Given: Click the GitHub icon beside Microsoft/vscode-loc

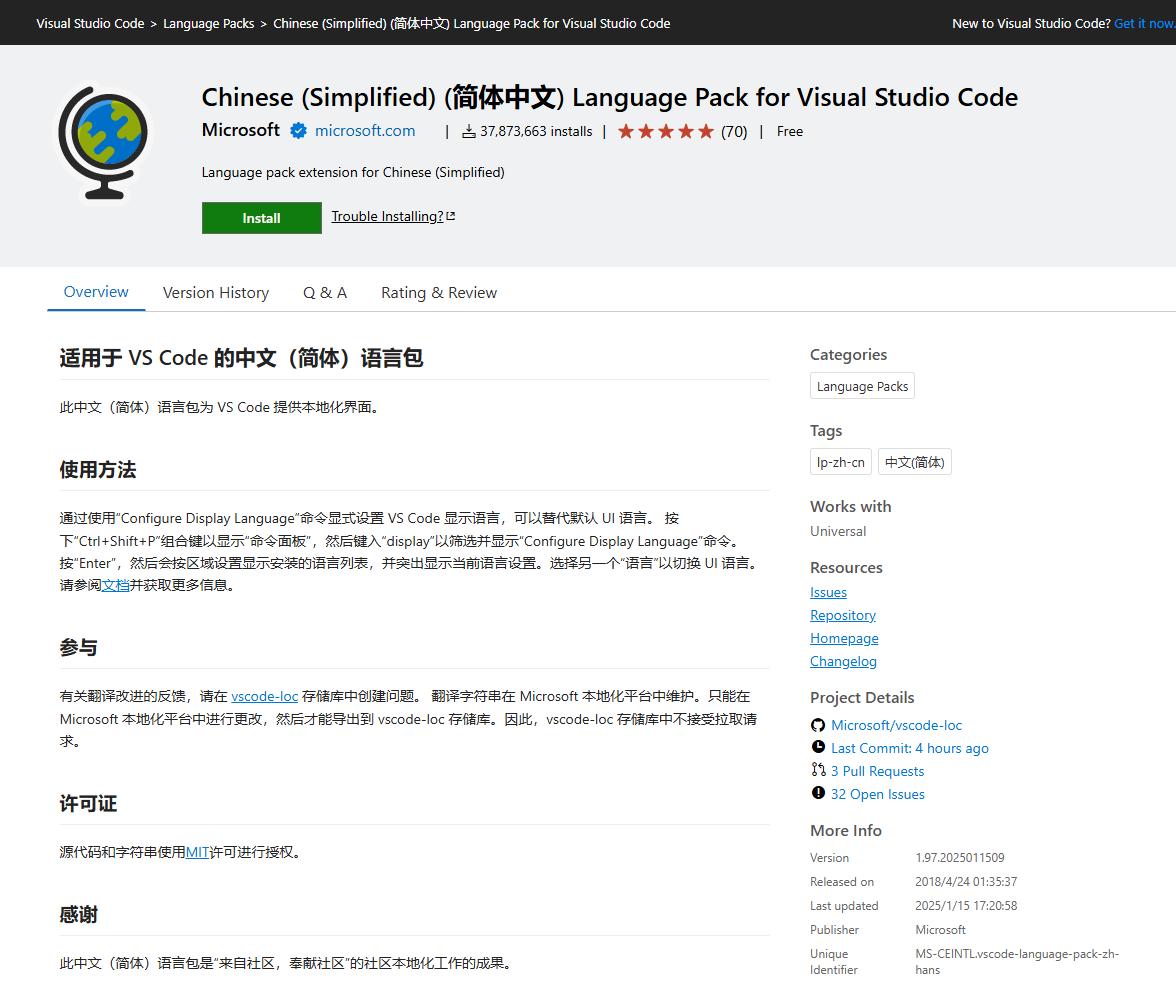Looking at the screenshot, I should pos(818,725).
